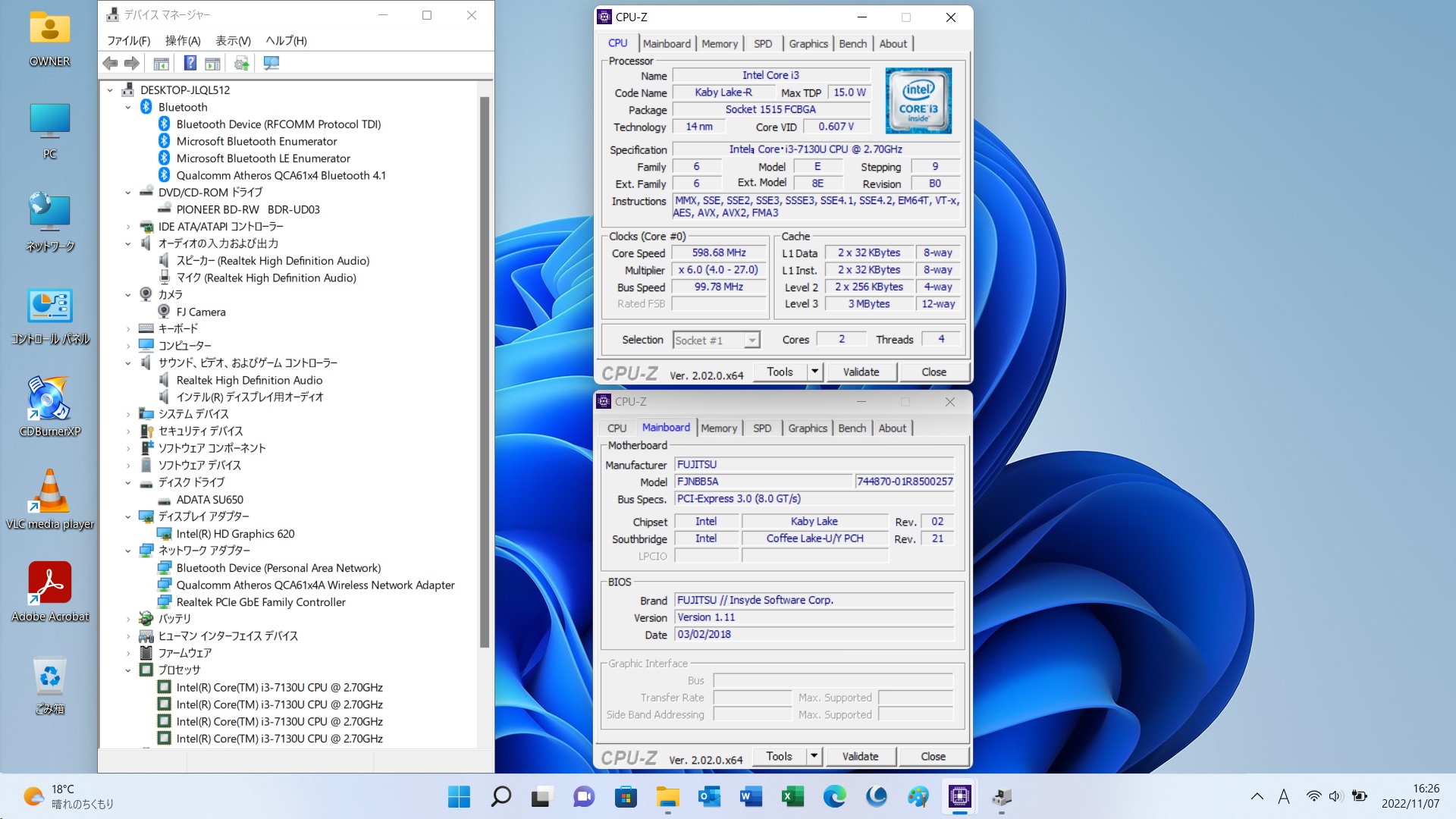Click the Microsoft Edge taskbar icon
This screenshot has height=819, width=1456.
tap(834, 796)
